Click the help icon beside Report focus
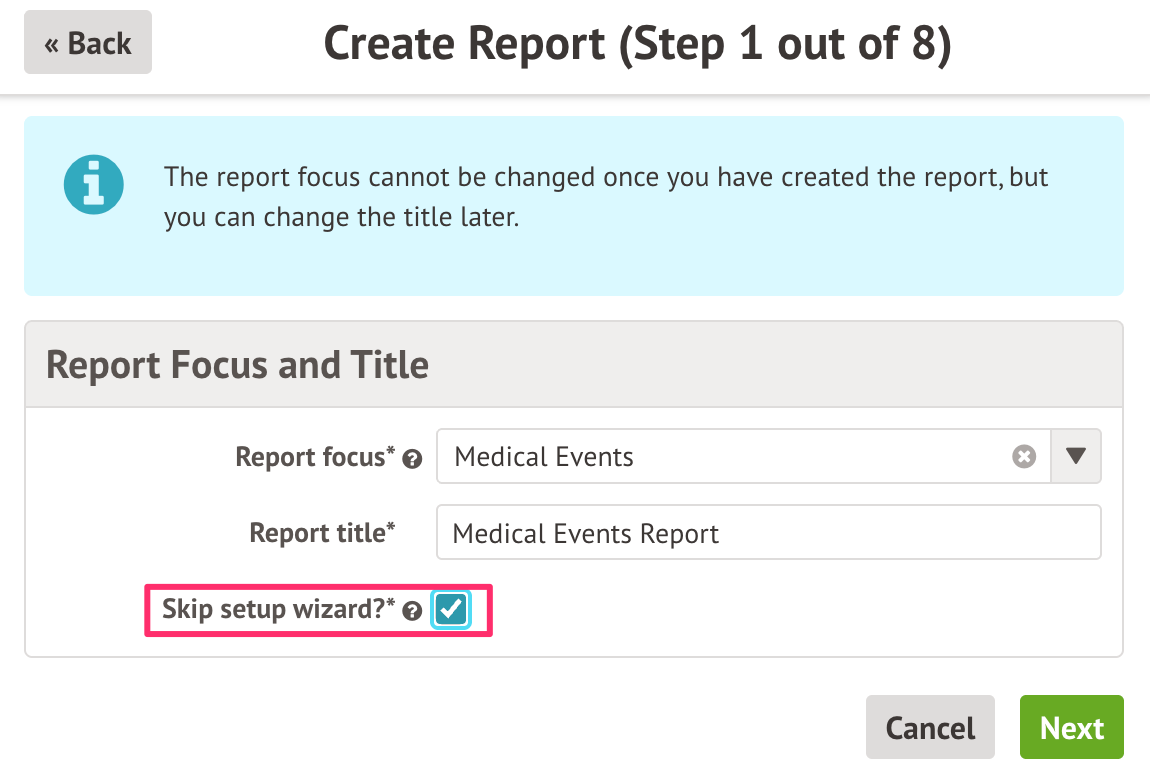 point(412,459)
